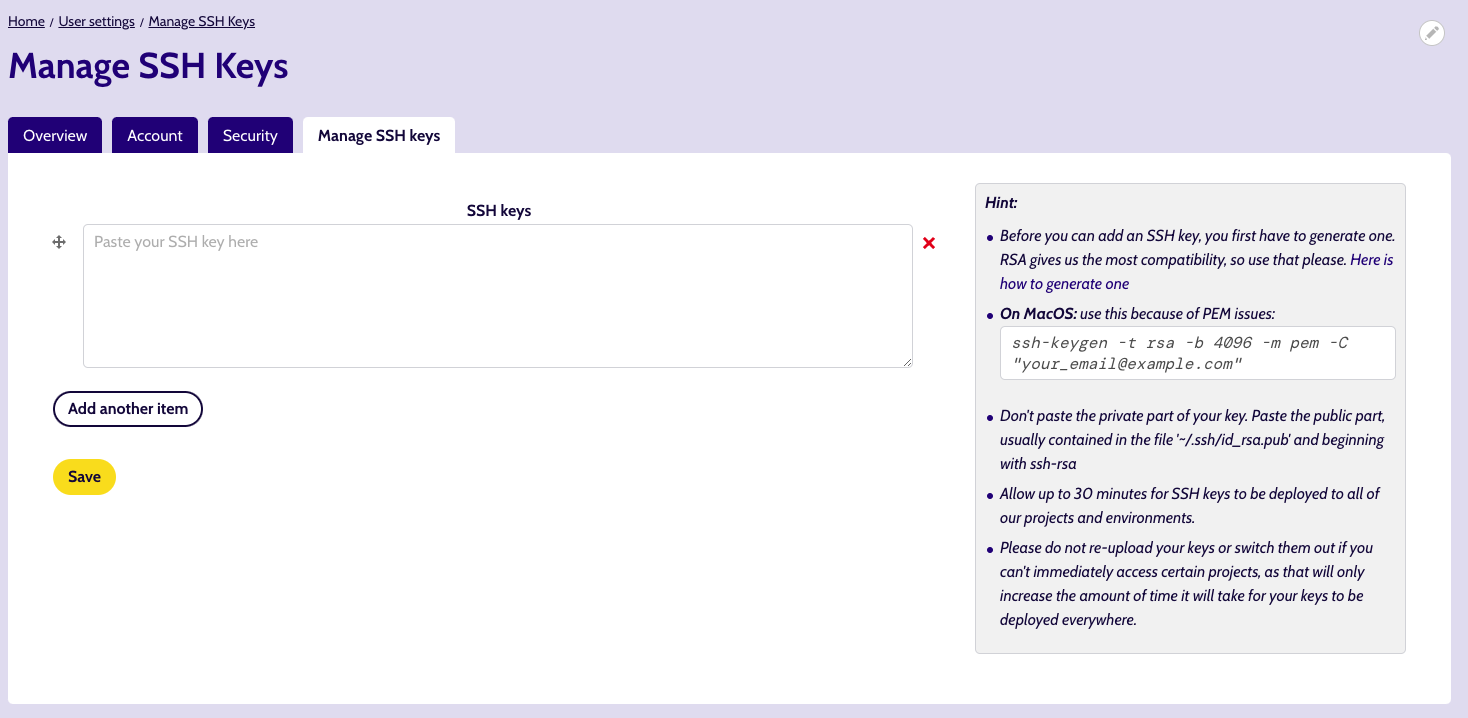Click Add another item button
This screenshot has width=1468, height=718.
pyautogui.click(x=128, y=409)
